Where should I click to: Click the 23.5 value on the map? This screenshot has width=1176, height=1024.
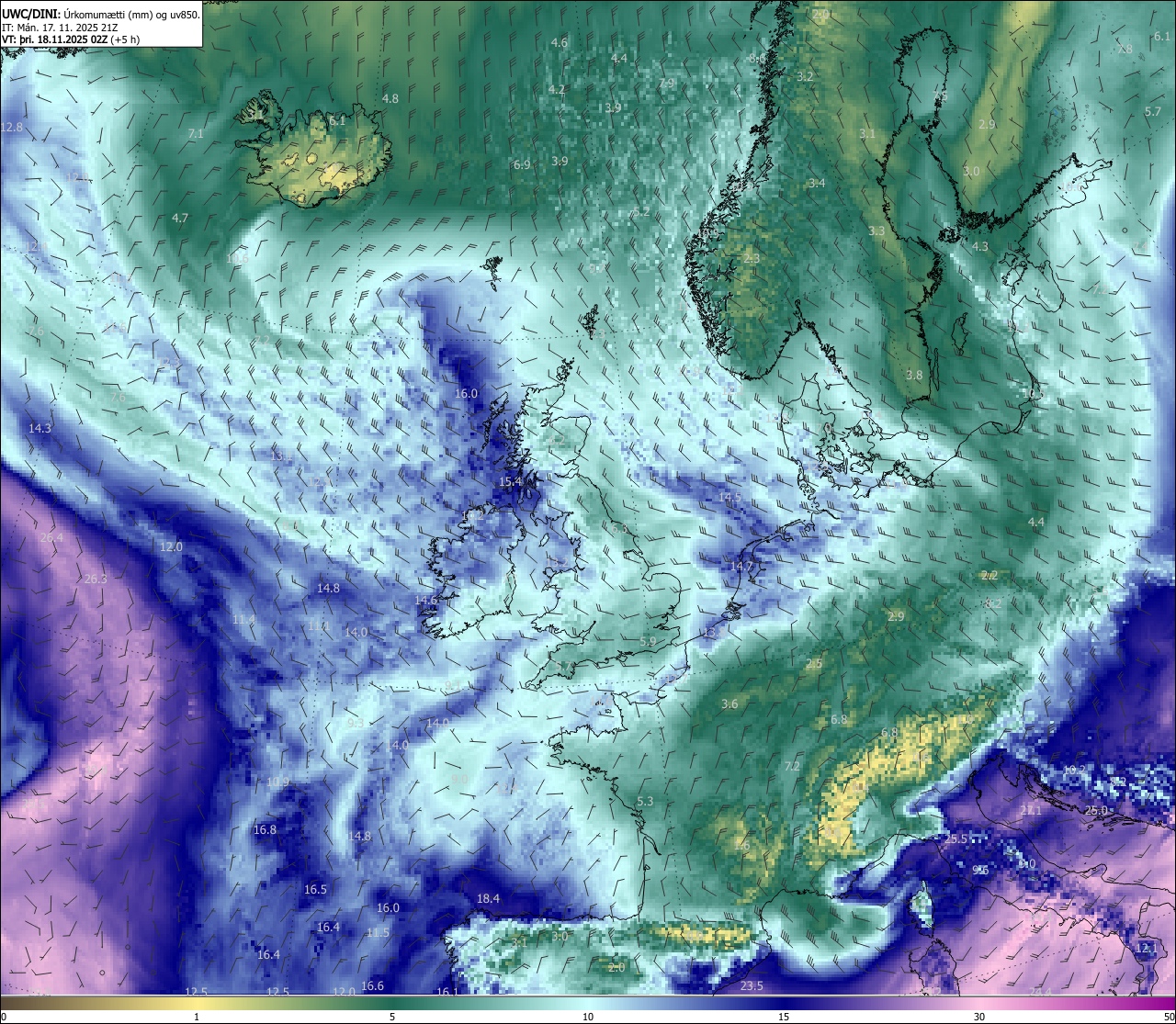(x=752, y=985)
